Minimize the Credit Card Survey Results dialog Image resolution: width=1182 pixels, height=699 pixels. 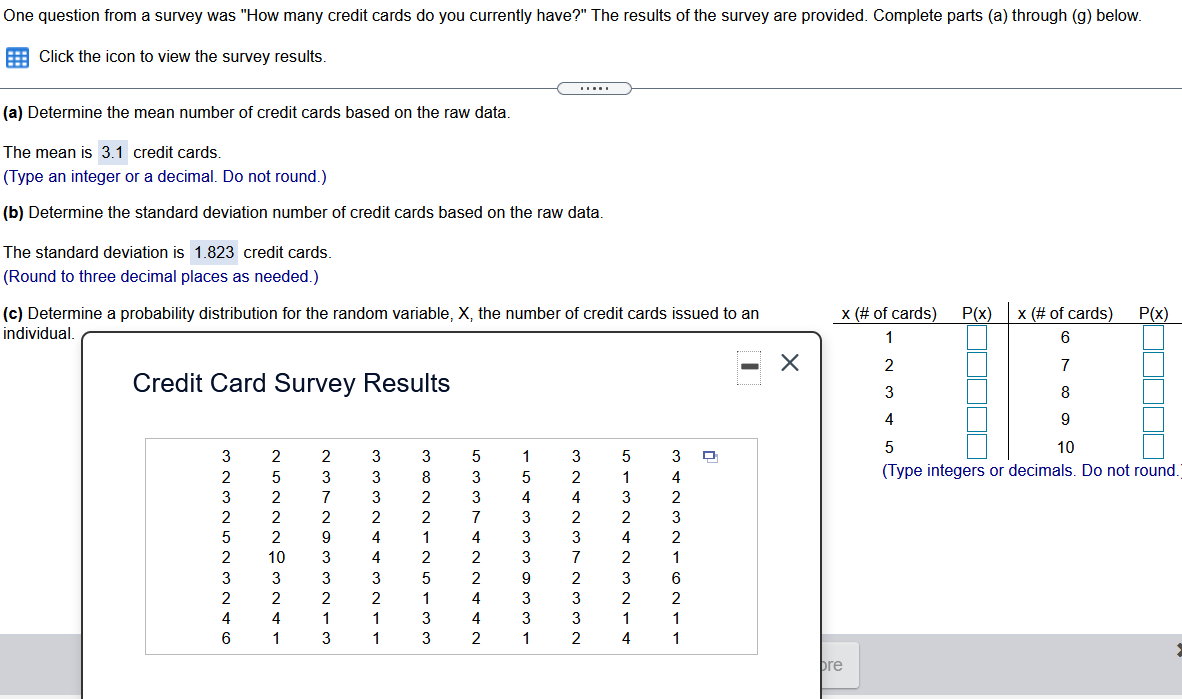(x=748, y=367)
